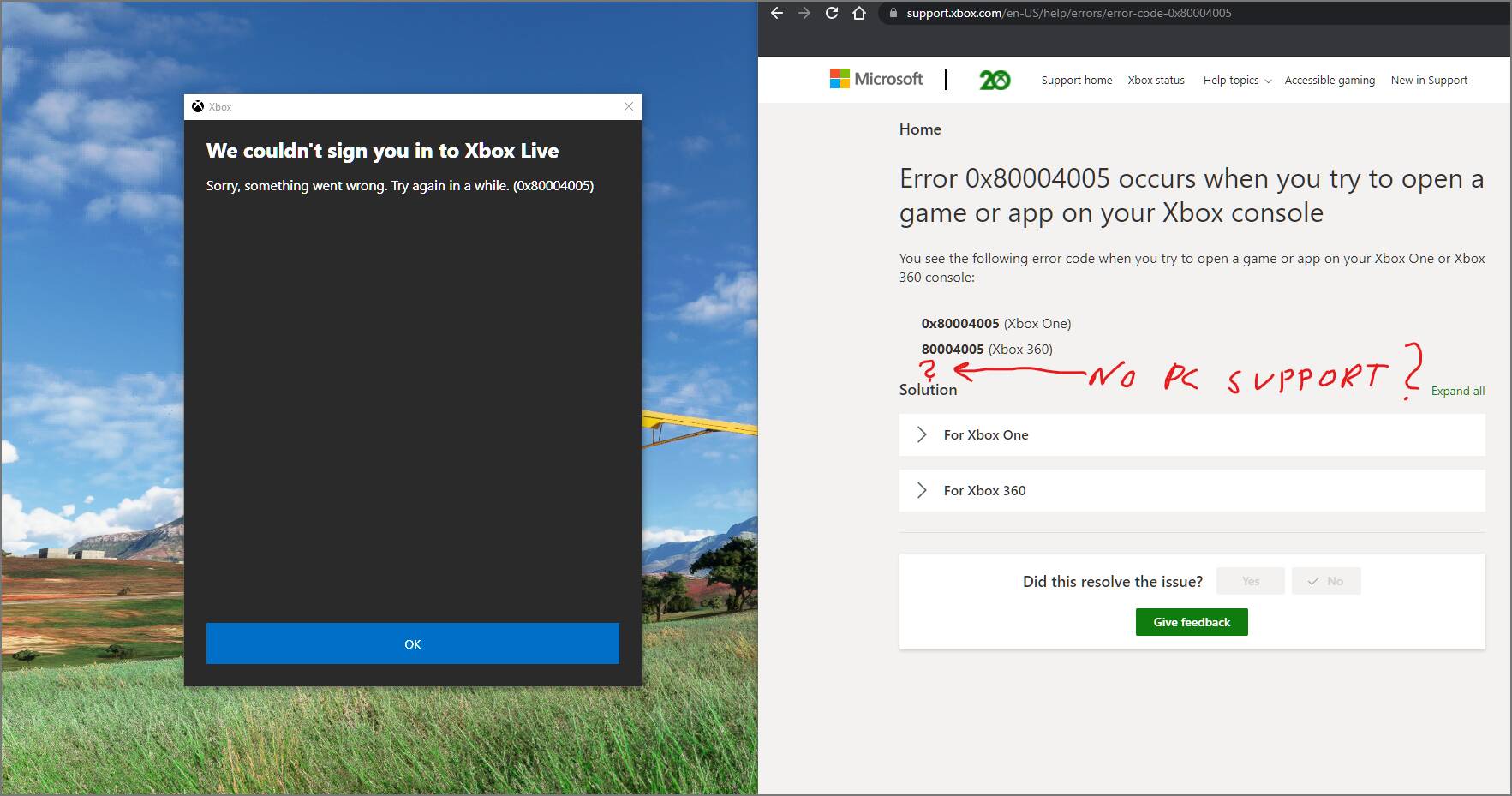The height and width of the screenshot is (796, 1512).
Task: Go to the browser home page icon
Action: 859,13
